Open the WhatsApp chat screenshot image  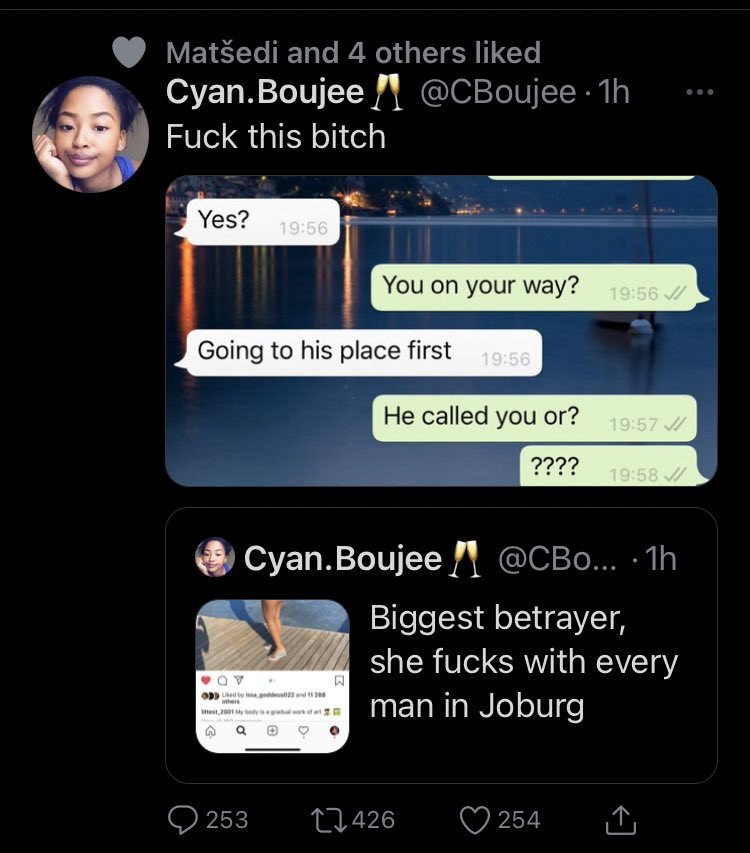pyautogui.click(x=441, y=331)
